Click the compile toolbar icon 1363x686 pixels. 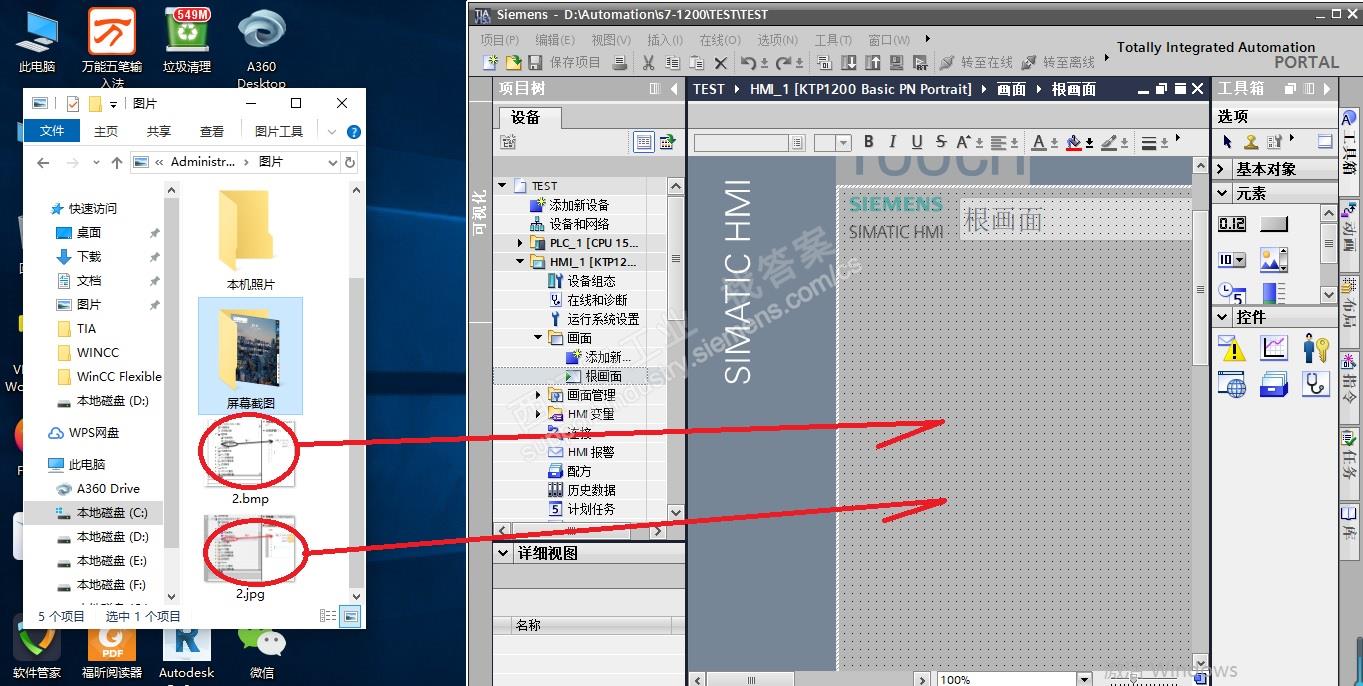click(x=825, y=62)
